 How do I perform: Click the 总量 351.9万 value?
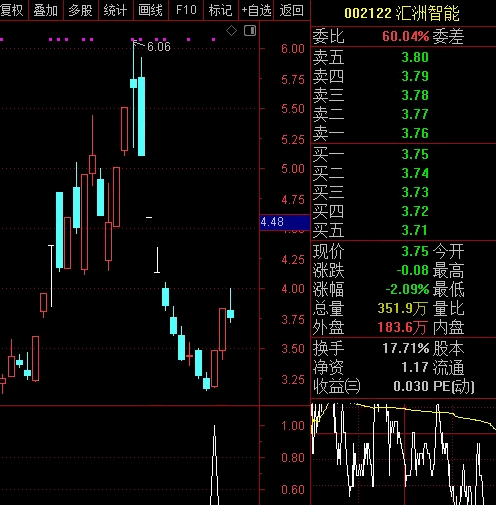402,308
